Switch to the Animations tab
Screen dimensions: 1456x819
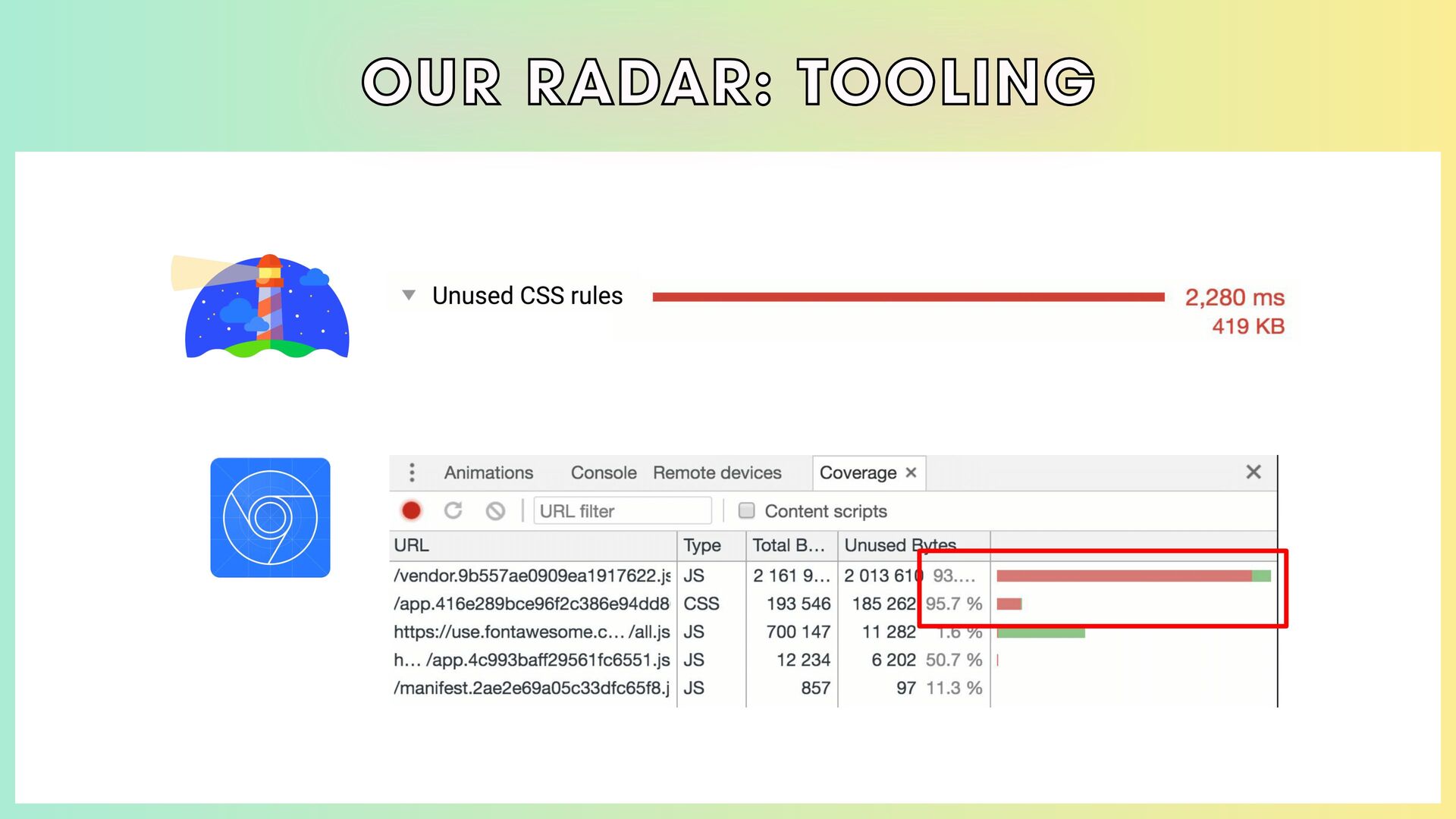[488, 472]
